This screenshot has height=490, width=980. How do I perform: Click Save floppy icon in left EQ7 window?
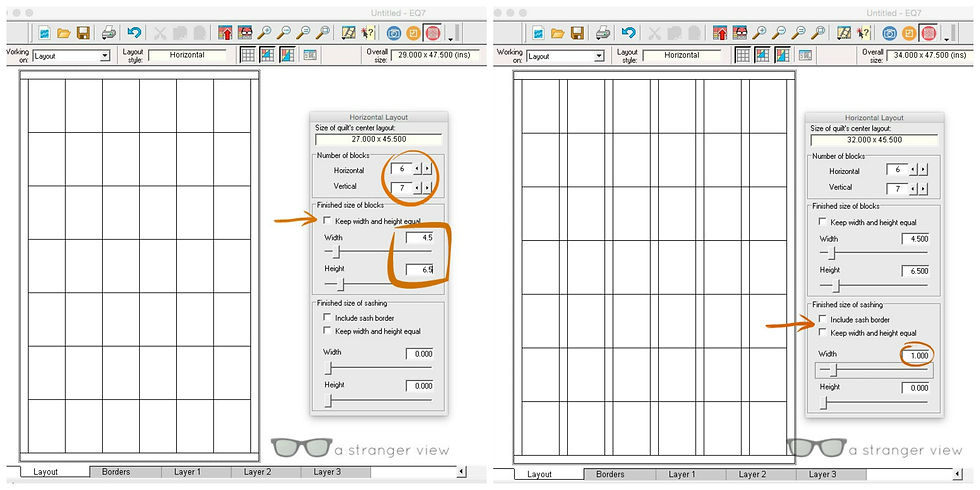[x=83, y=32]
